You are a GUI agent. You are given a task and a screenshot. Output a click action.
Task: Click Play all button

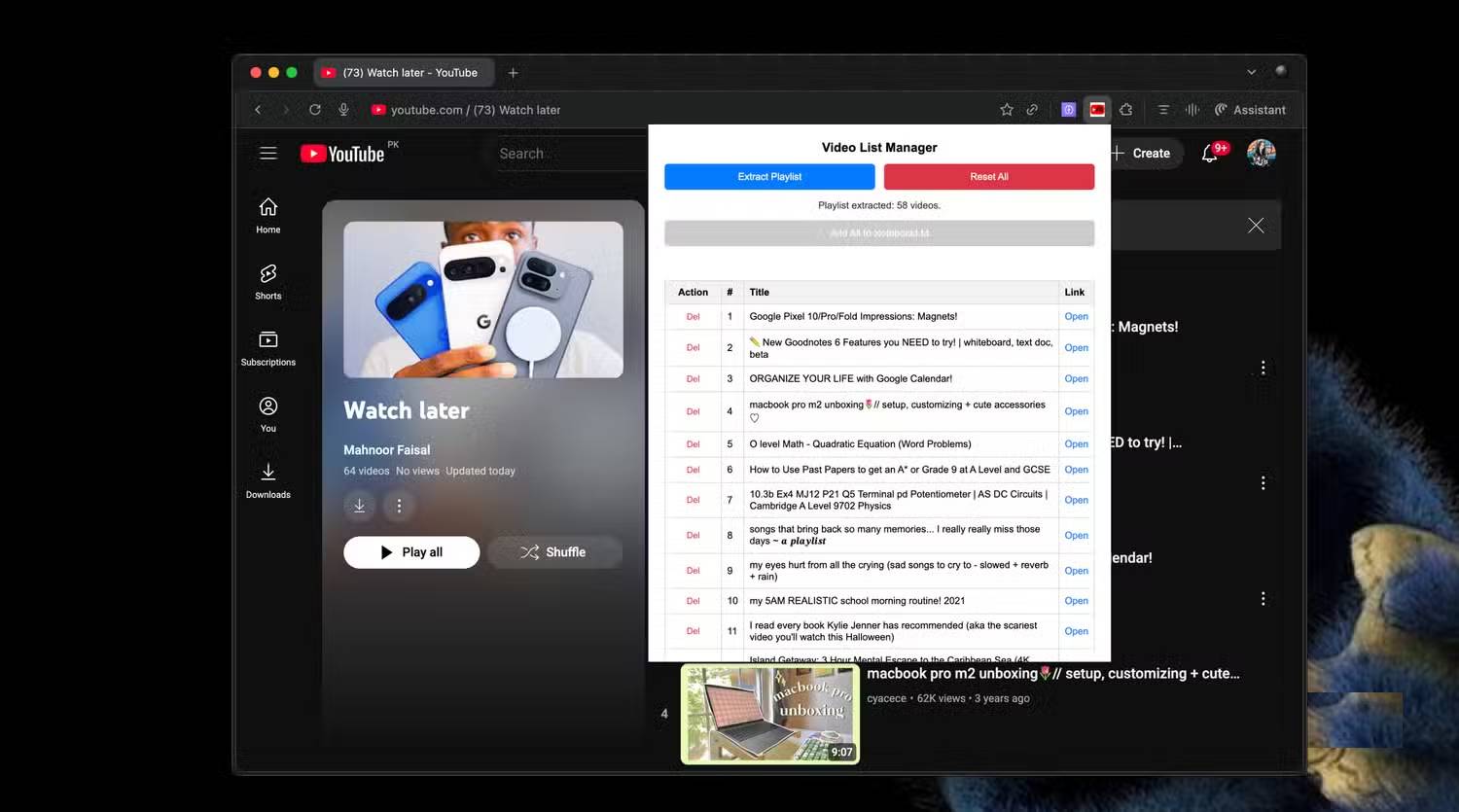[x=411, y=552]
